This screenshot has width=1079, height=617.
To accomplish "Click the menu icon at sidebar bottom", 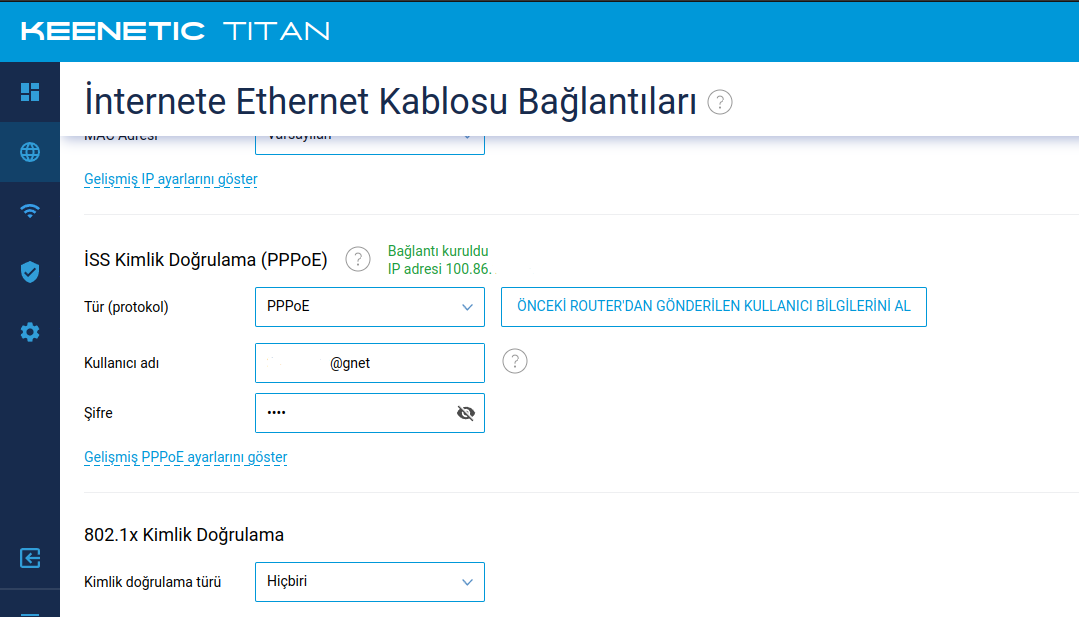I will pyautogui.click(x=30, y=614).
